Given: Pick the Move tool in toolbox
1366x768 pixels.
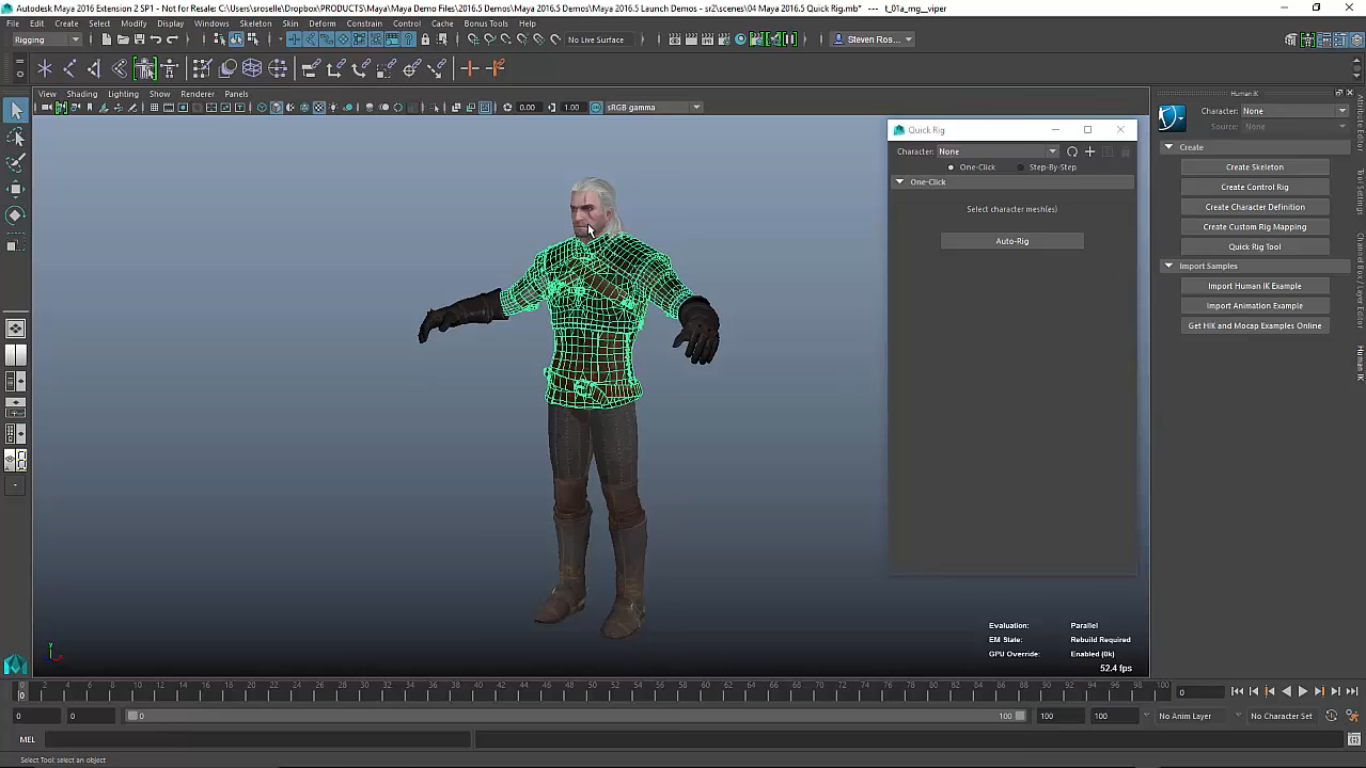Looking at the screenshot, I should (x=16, y=189).
